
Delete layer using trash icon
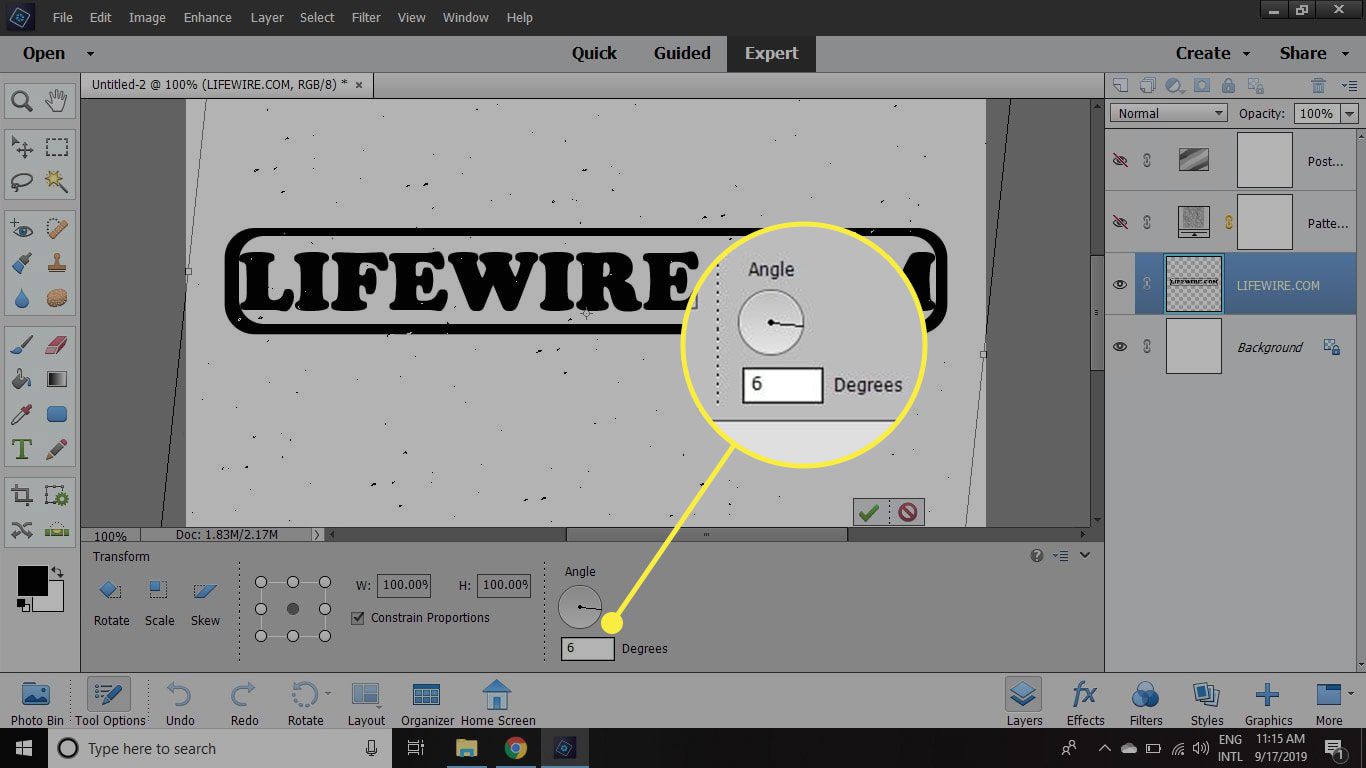point(1318,86)
